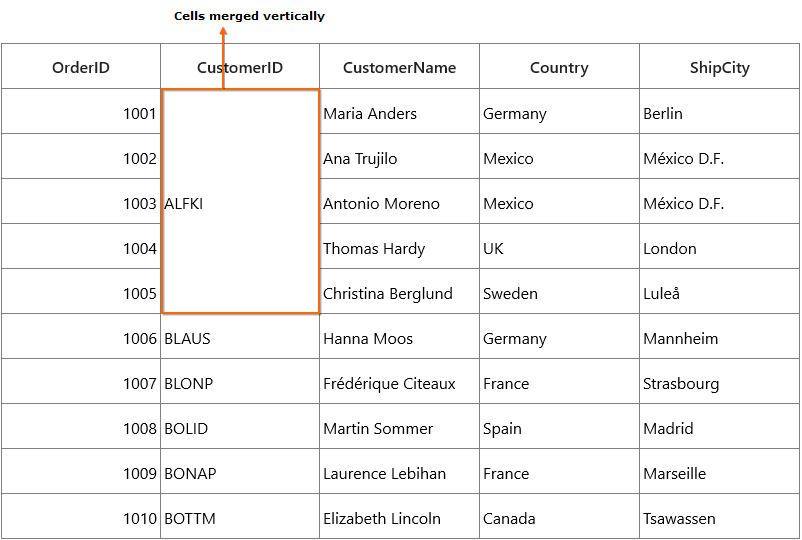Click the UK country cell

pos(559,246)
